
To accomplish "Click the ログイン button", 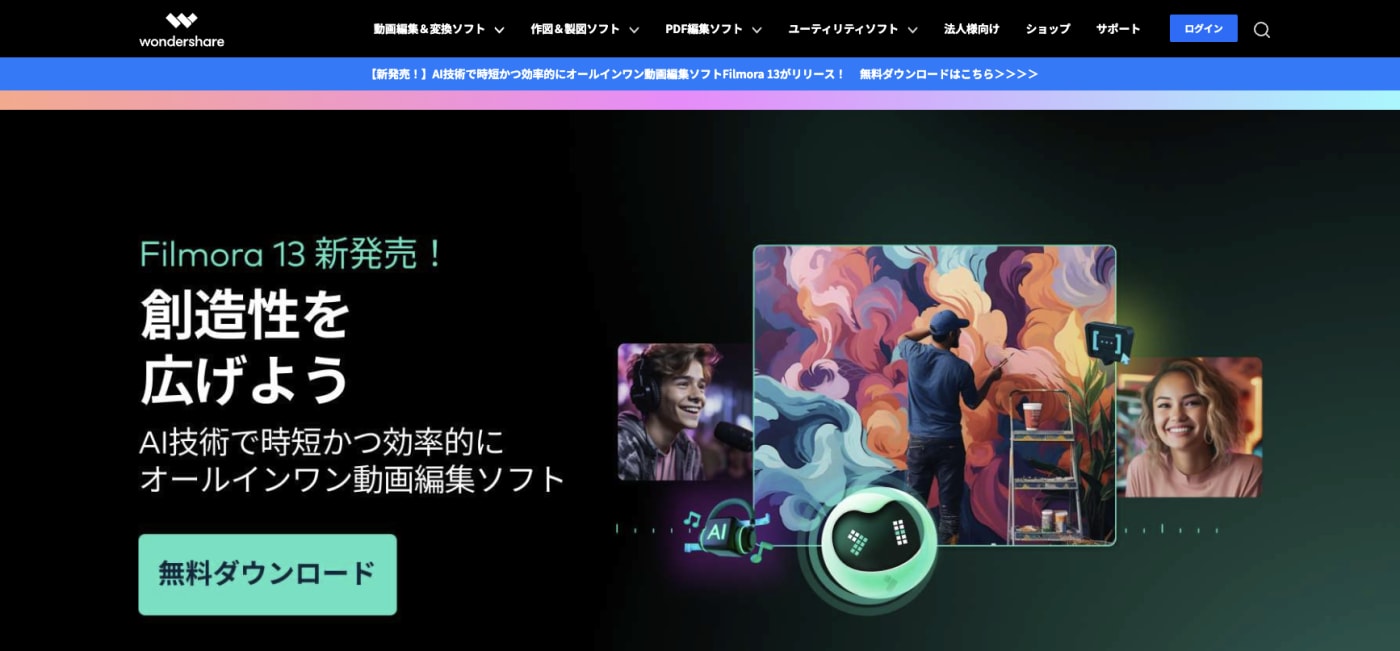I will pyautogui.click(x=1202, y=28).
